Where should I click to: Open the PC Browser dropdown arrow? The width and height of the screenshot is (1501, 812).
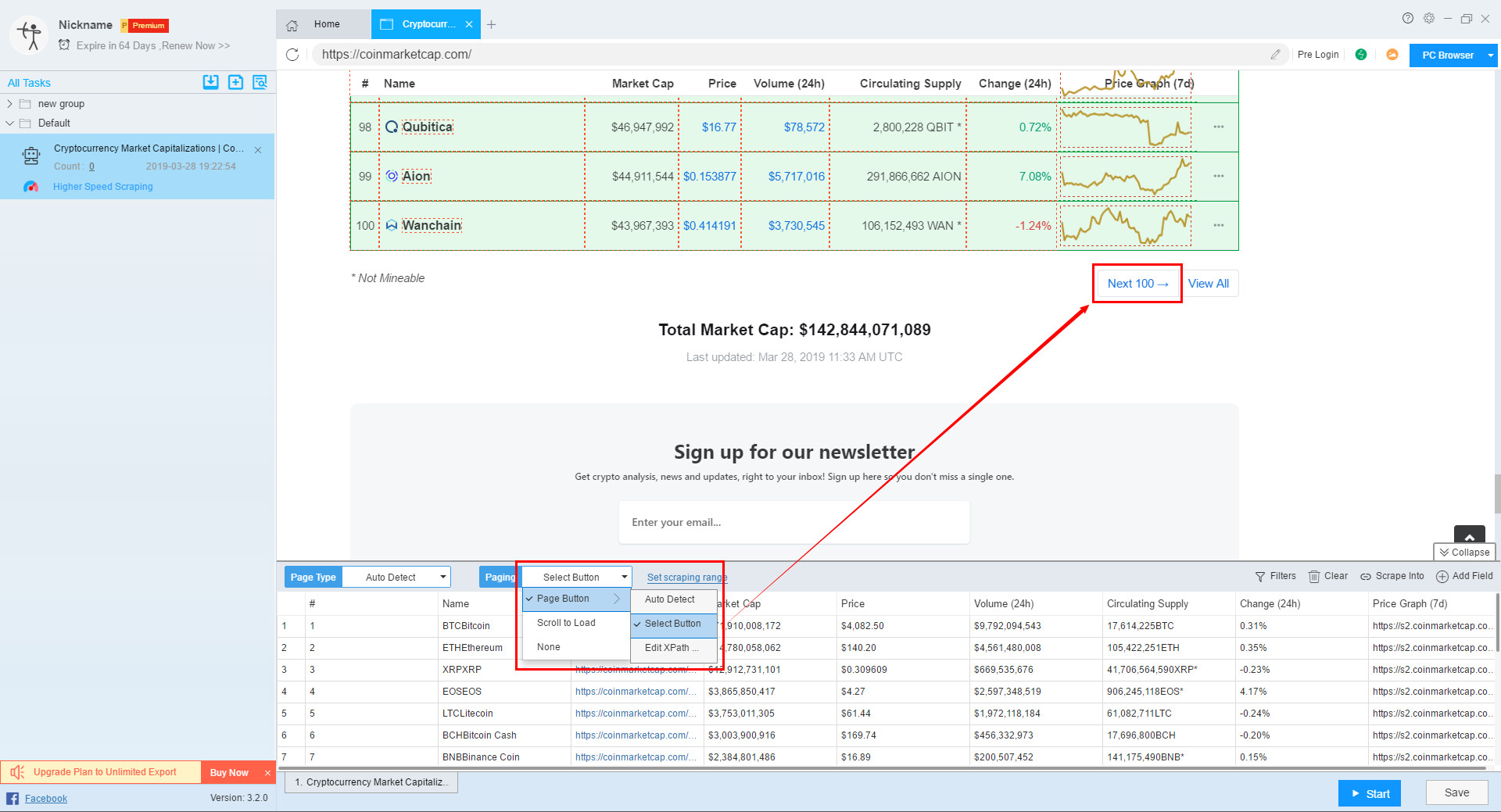[1490, 55]
